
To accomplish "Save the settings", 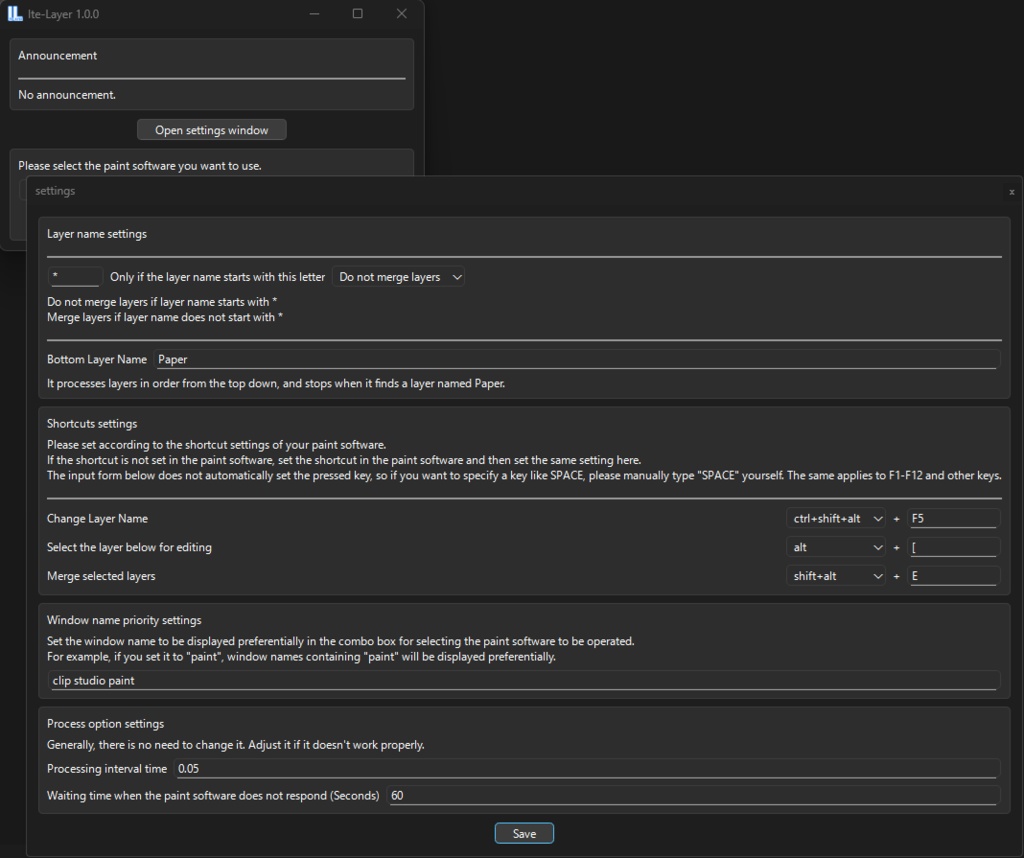I will pyautogui.click(x=524, y=833).
